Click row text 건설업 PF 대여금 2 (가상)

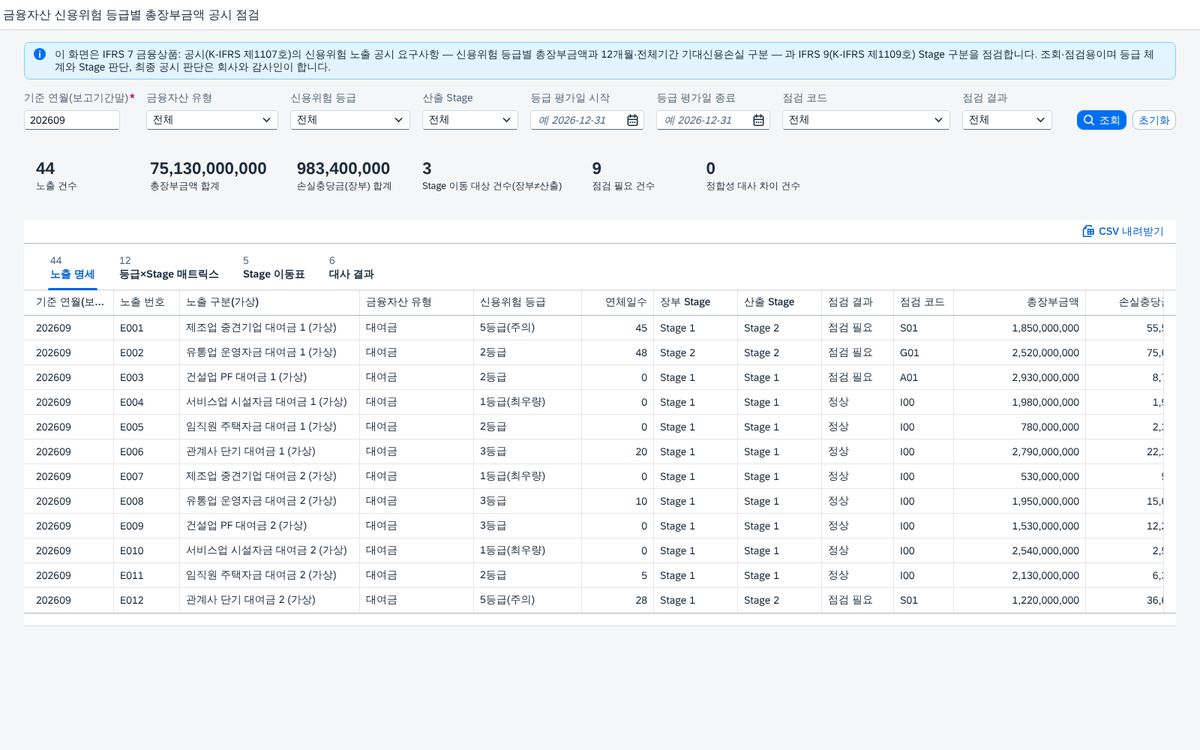point(246,526)
